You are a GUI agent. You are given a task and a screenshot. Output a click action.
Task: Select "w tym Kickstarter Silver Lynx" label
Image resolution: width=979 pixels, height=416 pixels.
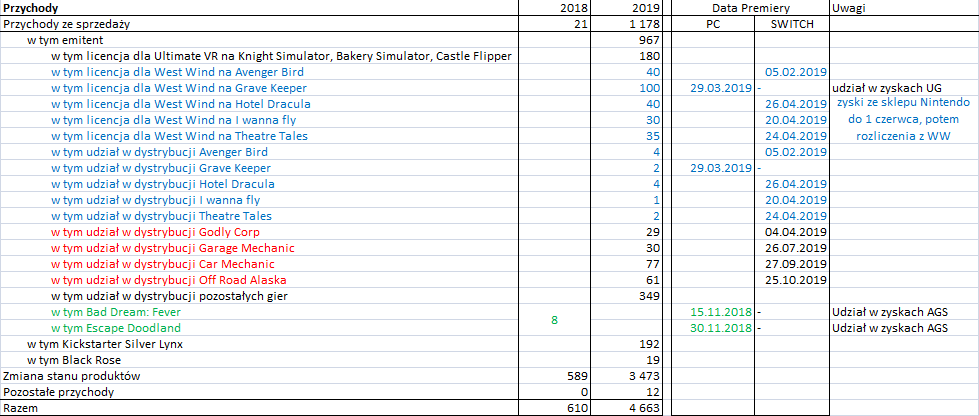(x=105, y=344)
